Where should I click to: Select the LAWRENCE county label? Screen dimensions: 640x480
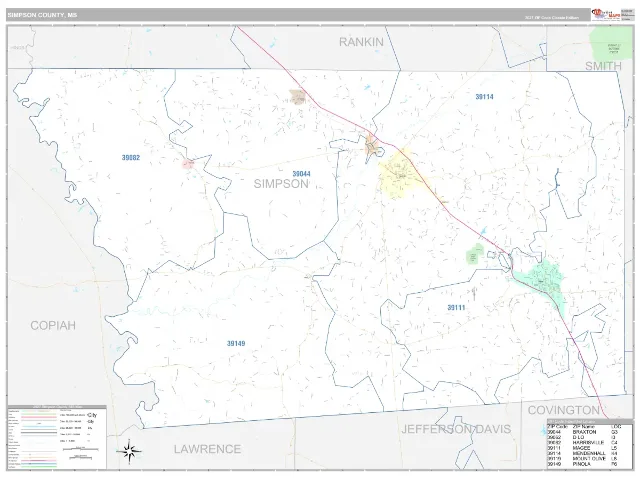207,449
